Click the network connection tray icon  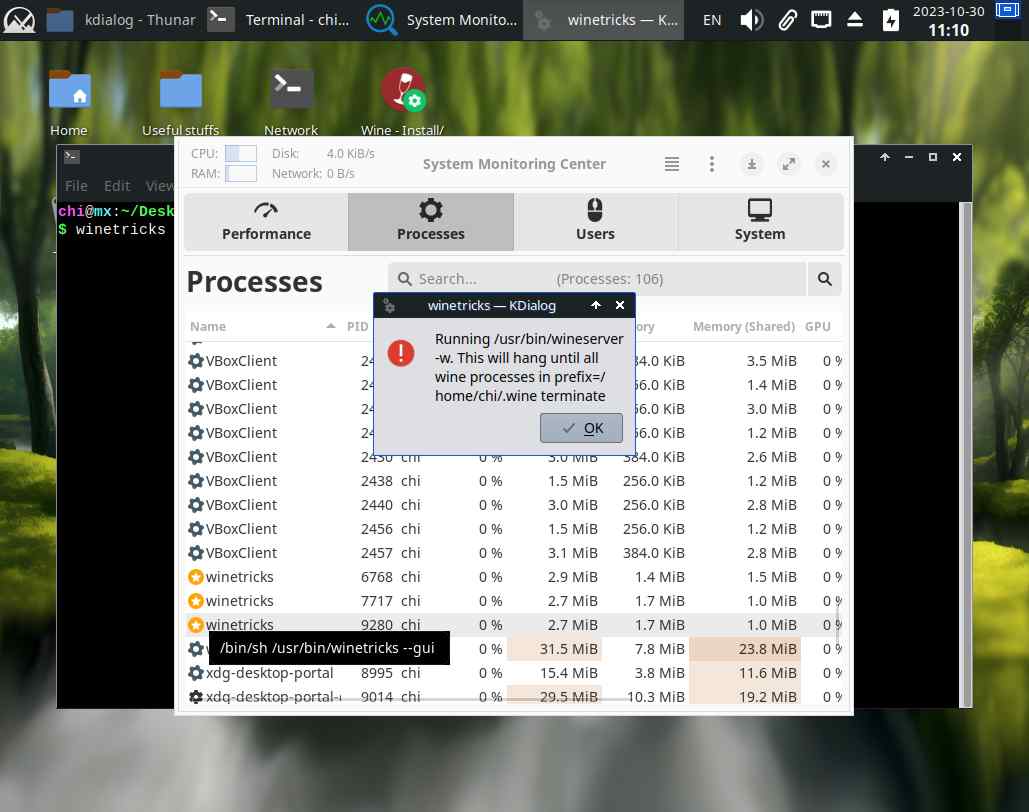click(820, 20)
